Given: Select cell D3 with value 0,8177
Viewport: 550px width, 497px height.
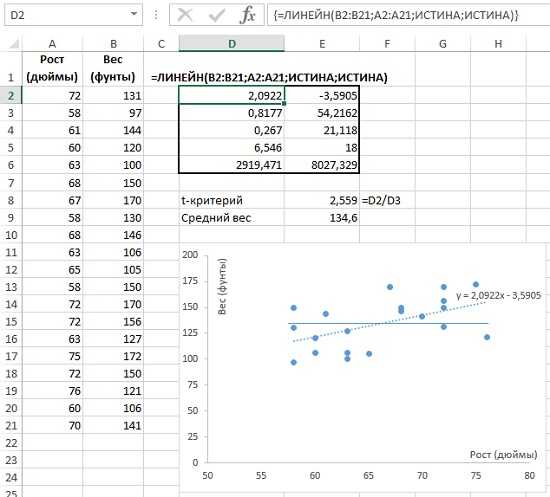Looking at the screenshot, I should 232,113.
